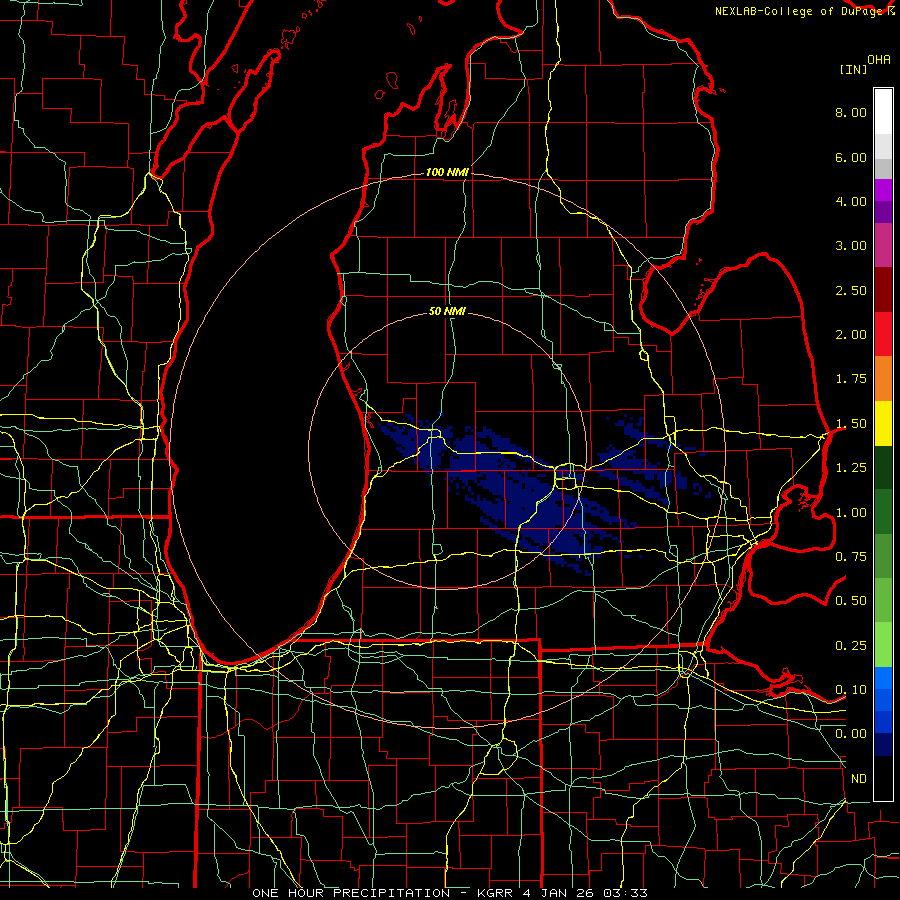Click the 1.50 legend value
Image resolution: width=900 pixels, height=900 pixels.
(x=851, y=424)
